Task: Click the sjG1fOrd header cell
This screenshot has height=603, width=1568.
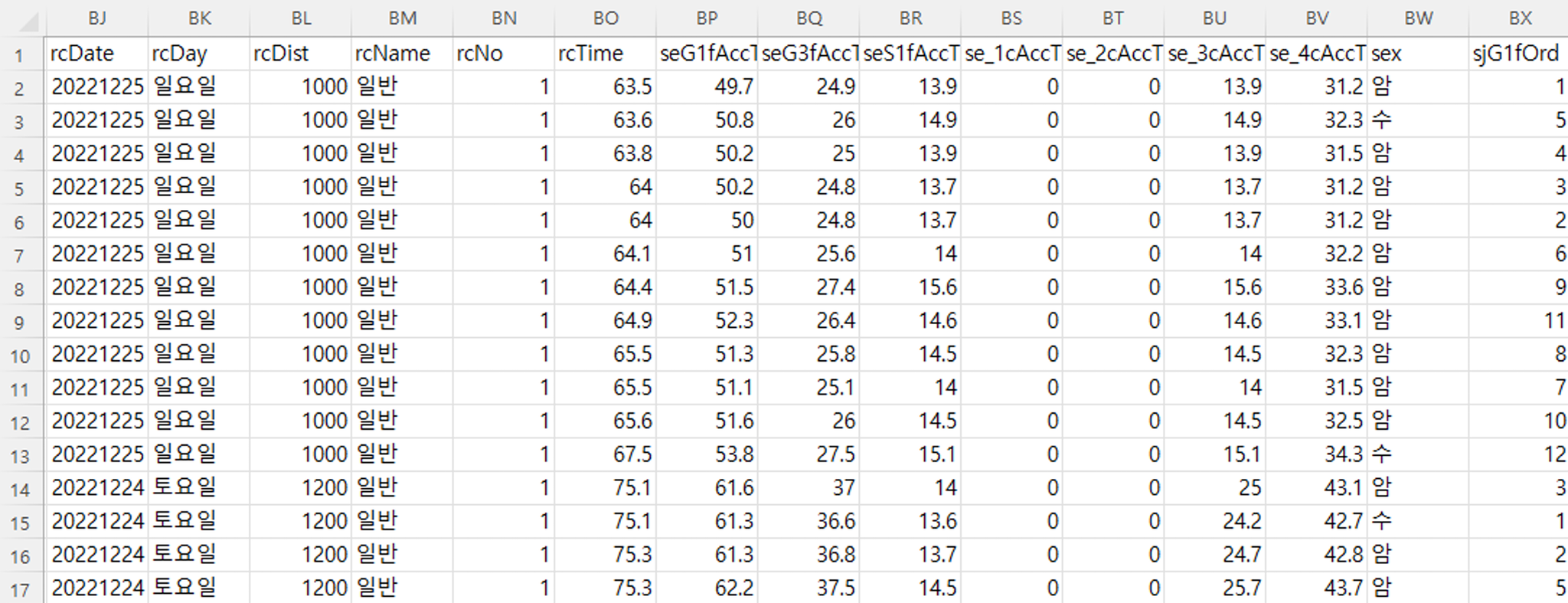Action: pos(1518,54)
